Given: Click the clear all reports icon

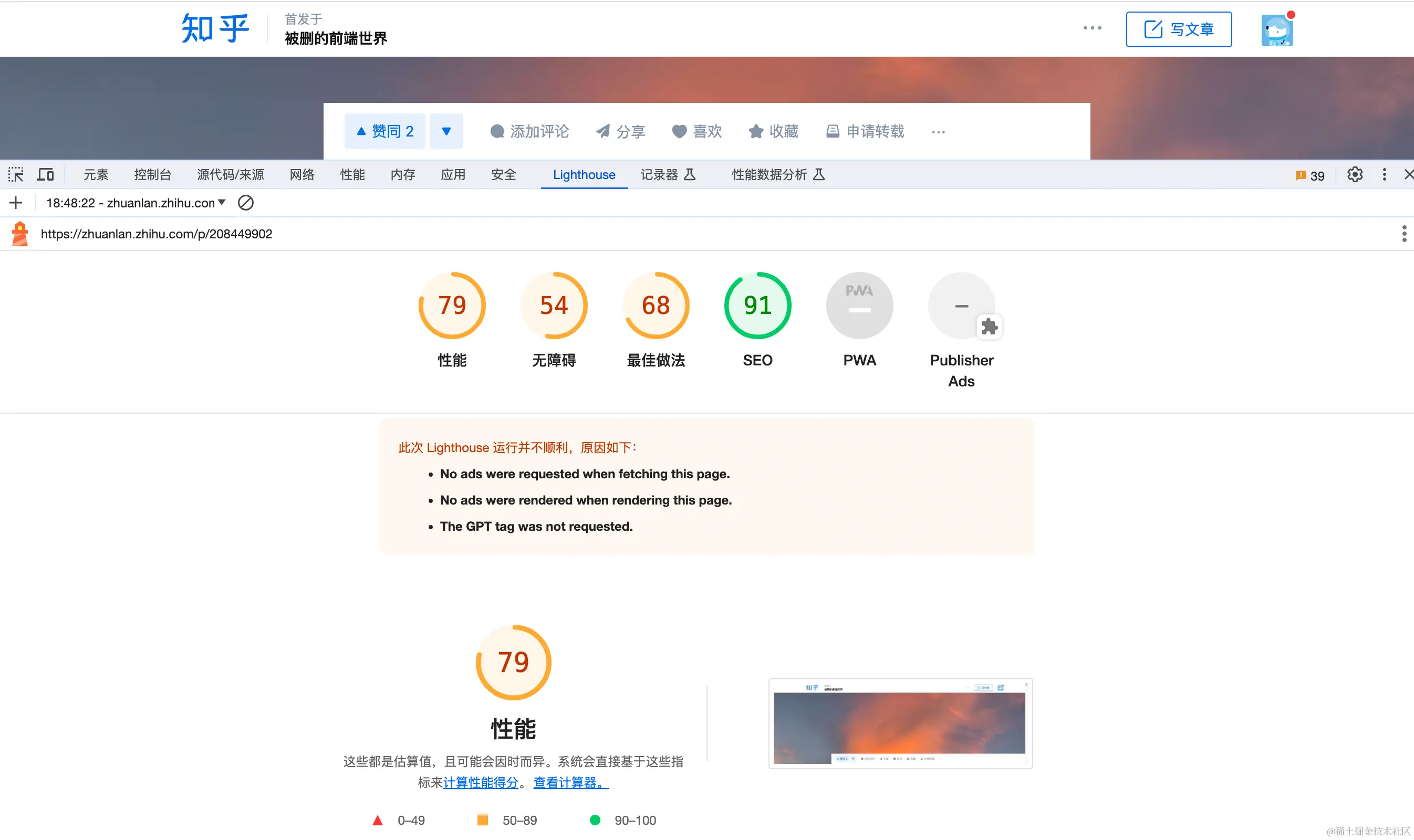Looking at the screenshot, I should point(246,203).
